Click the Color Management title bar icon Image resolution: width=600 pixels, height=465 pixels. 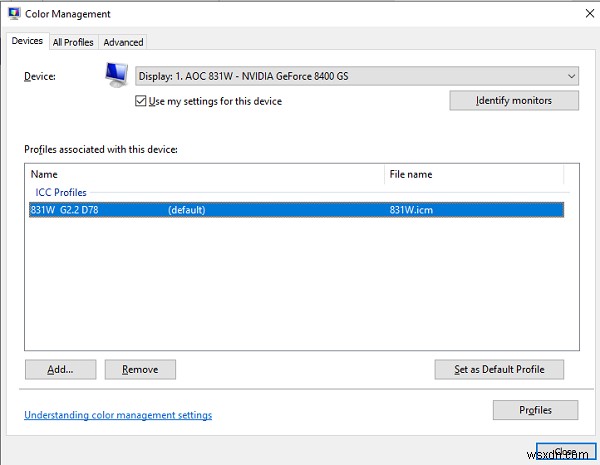coord(14,14)
